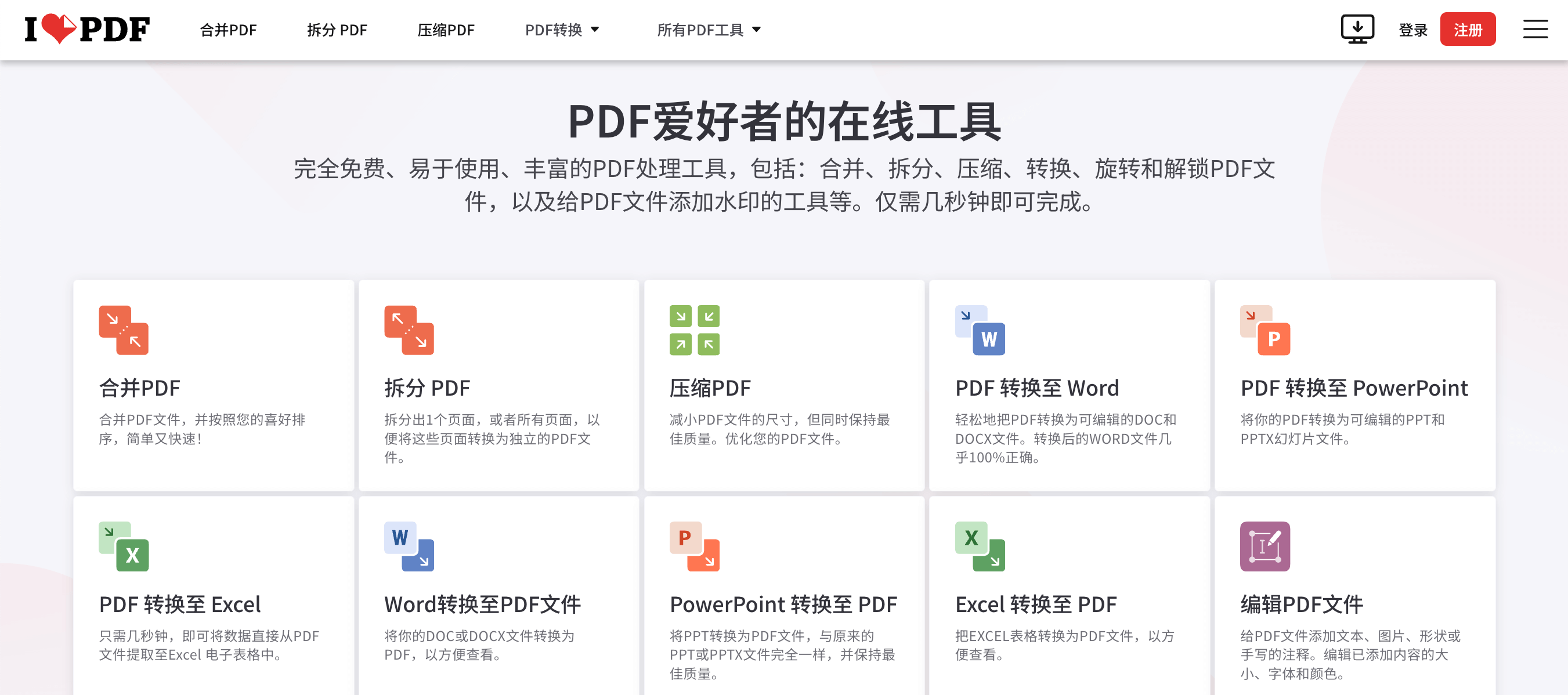Viewport: 1568px width, 695px height.
Task: Open the desktop app download icon
Action: tap(1357, 29)
